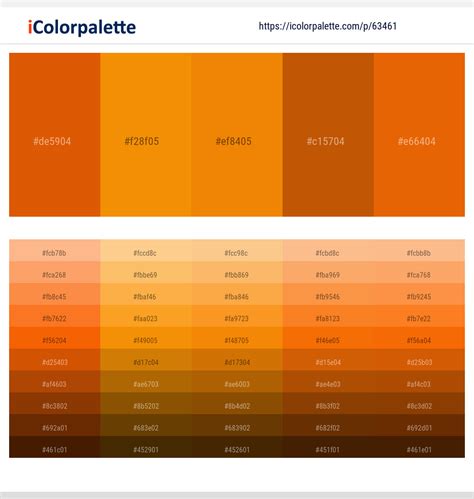The width and height of the screenshot is (474, 499).
Task: Select the large #de5904 color swatch
Action: coord(55,135)
